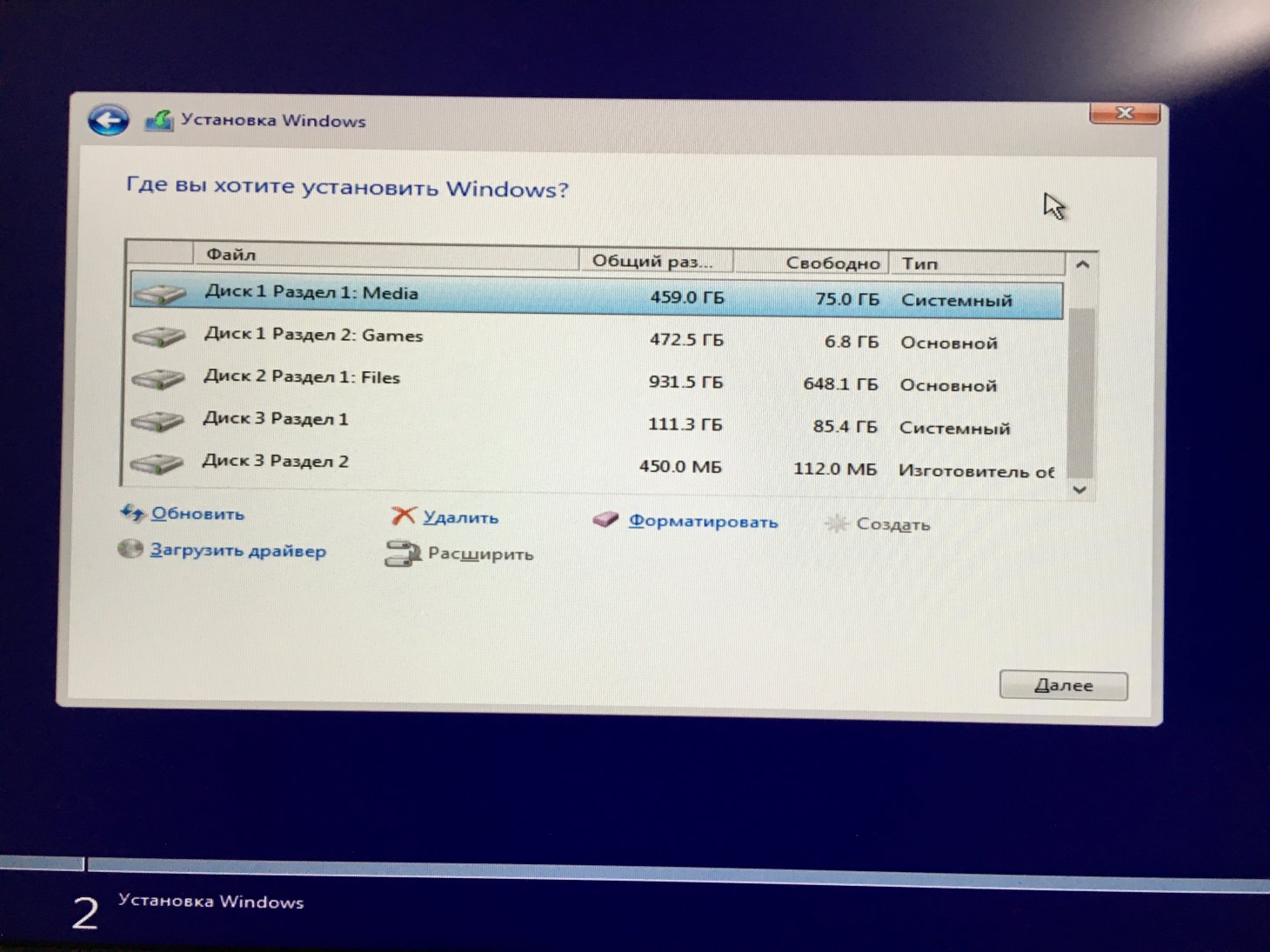This screenshot has width=1270, height=952.
Task: Click total size 111.3 ГБ
Action: tap(685, 424)
